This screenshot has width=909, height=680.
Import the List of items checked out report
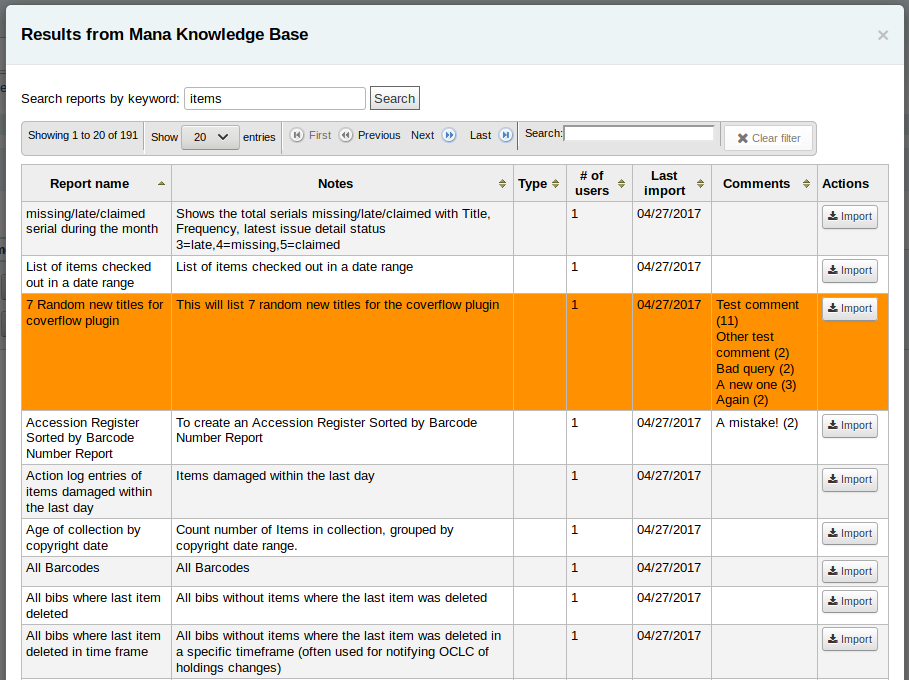849,271
